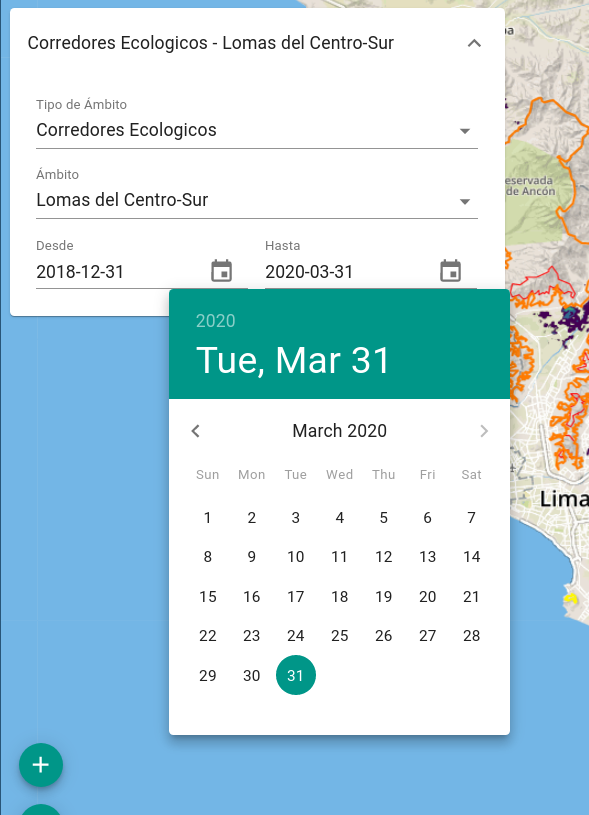Screen dimensions: 589x815
Task: Pick March 15 on the calendar
Action: (207, 597)
